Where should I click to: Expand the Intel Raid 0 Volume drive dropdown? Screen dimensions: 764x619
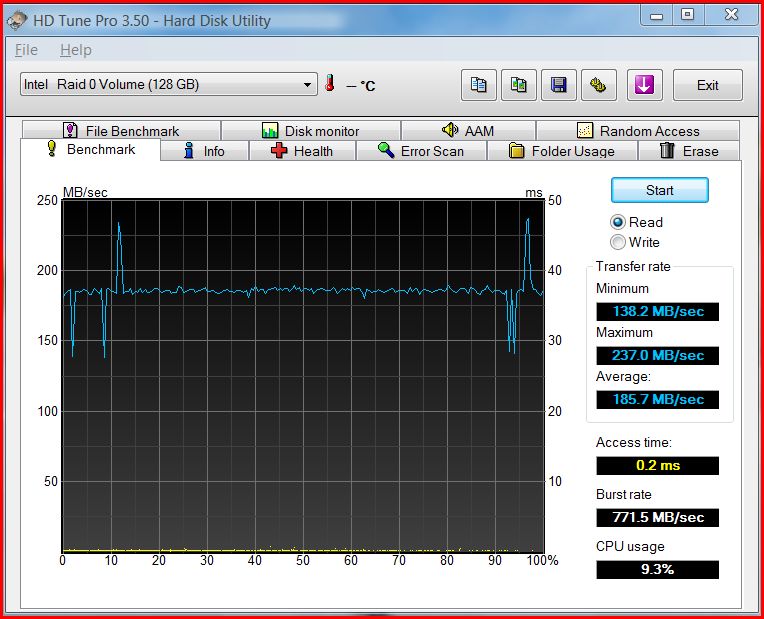tap(308, 85)
